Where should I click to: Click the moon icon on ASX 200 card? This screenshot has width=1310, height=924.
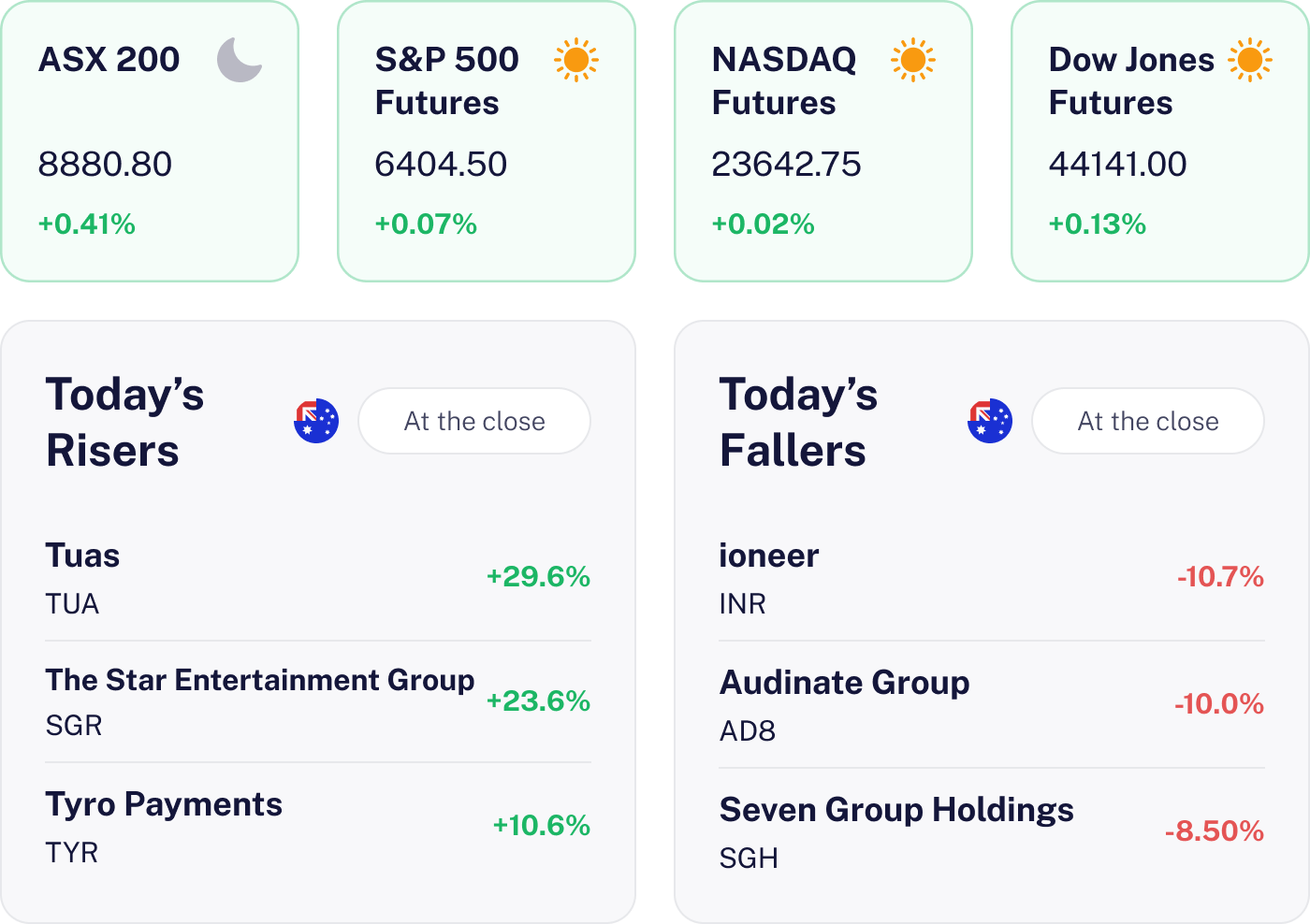pos(240,60)
